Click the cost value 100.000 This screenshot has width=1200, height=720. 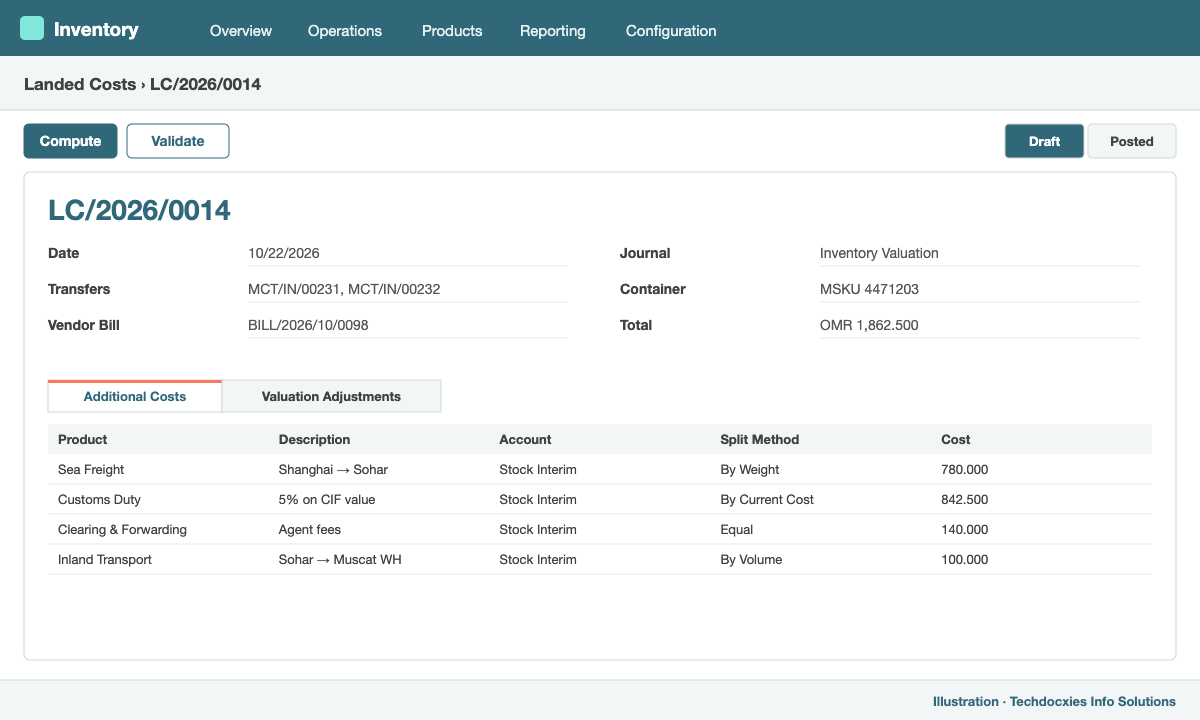pos(965,559)
